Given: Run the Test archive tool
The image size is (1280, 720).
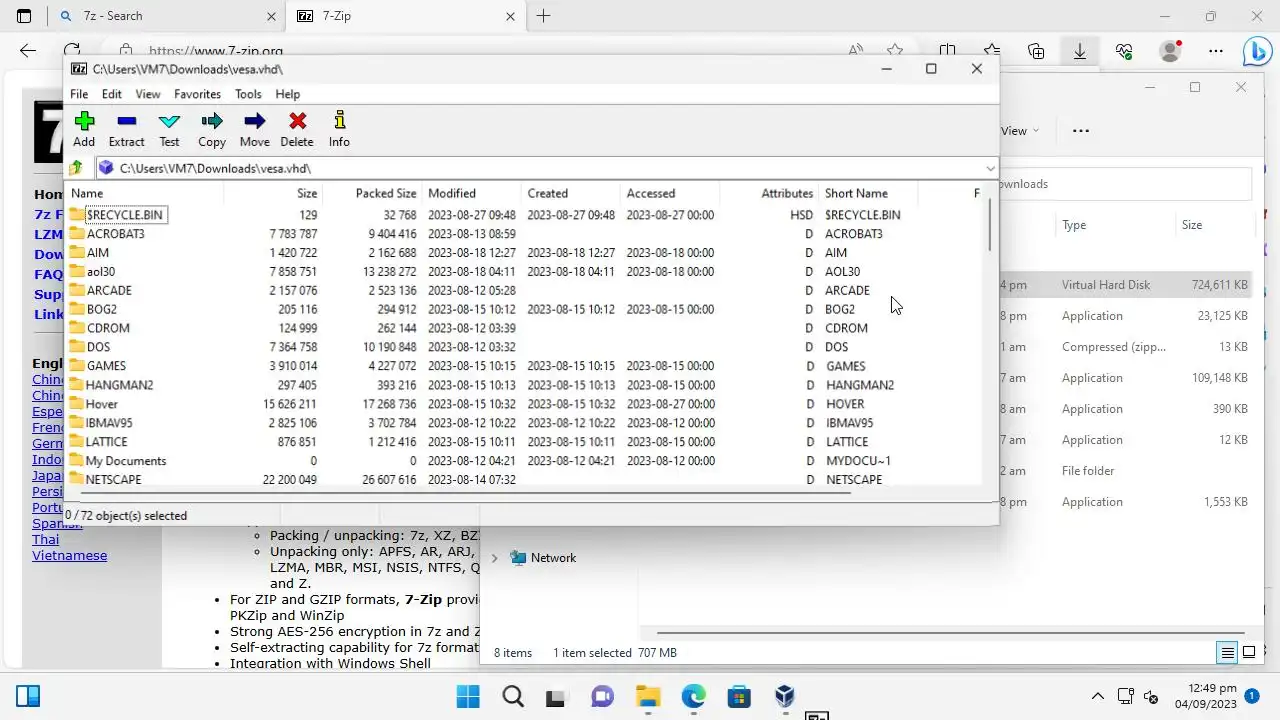Looking at the screenshot, I should [169, 121].
